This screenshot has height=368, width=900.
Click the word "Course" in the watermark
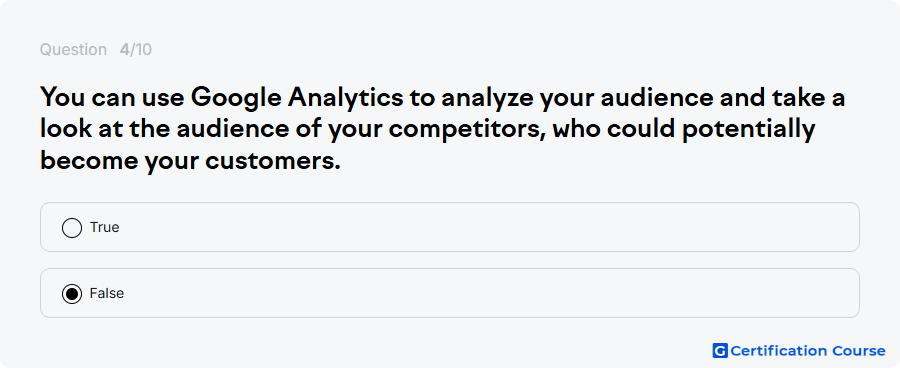(x=858, y=350)
